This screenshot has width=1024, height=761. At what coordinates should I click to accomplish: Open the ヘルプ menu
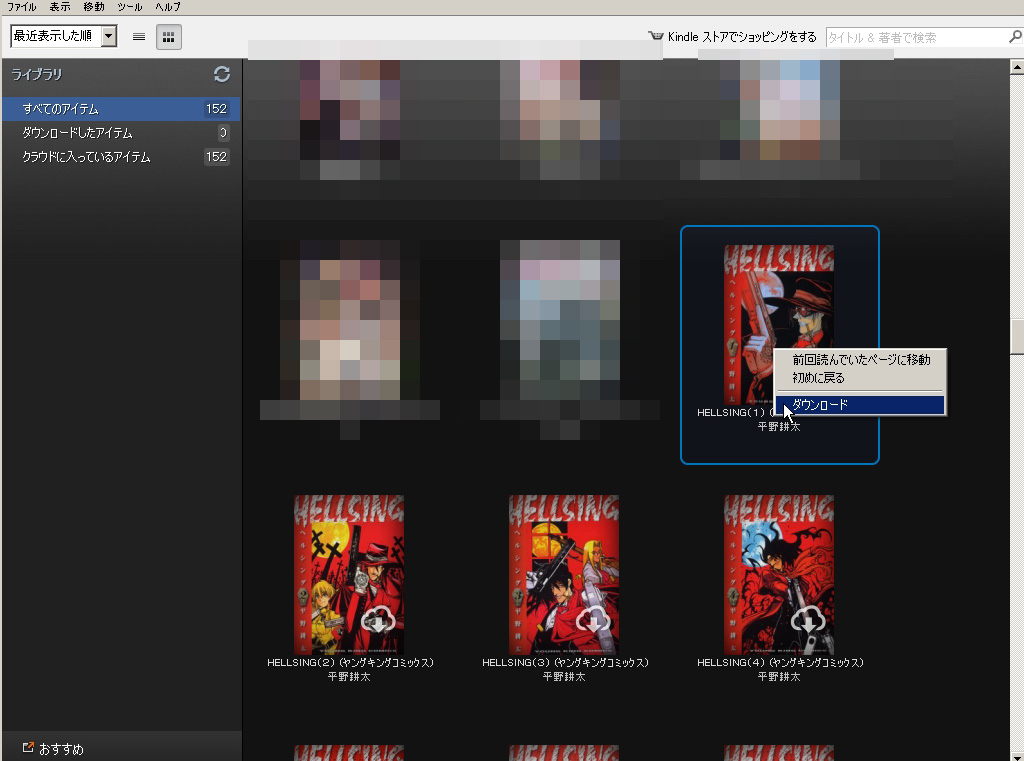(x=167, y=7)
